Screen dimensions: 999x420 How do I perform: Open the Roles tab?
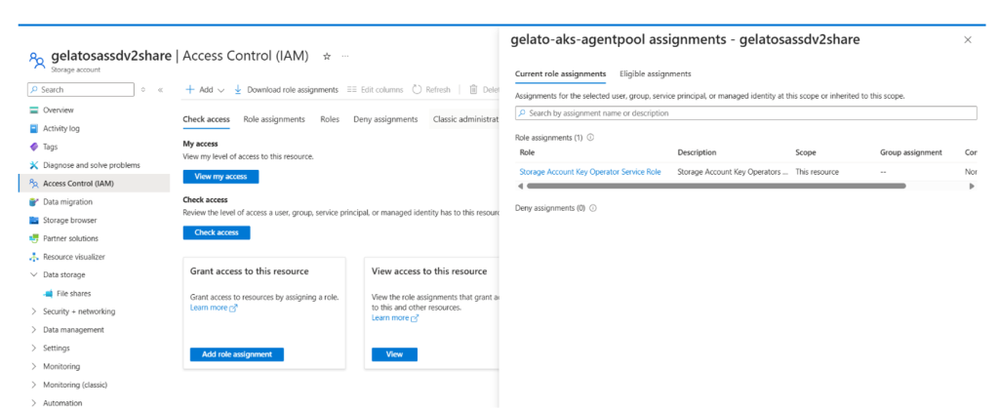coord(329,119)
